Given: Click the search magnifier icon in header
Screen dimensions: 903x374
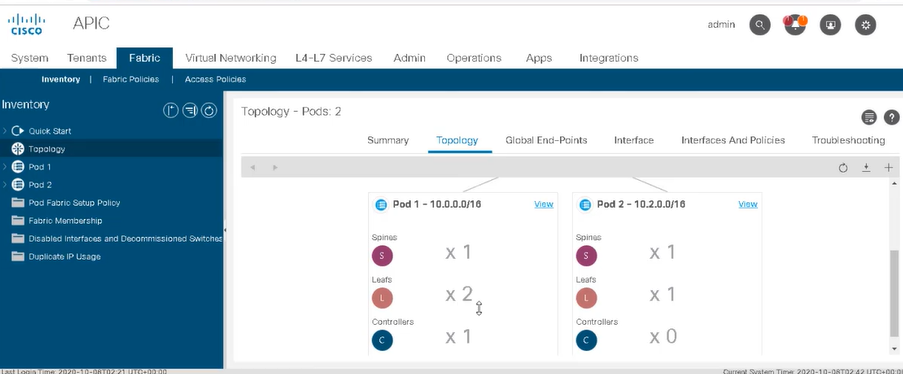Looking at the screenshot, I should coord(760,25).
